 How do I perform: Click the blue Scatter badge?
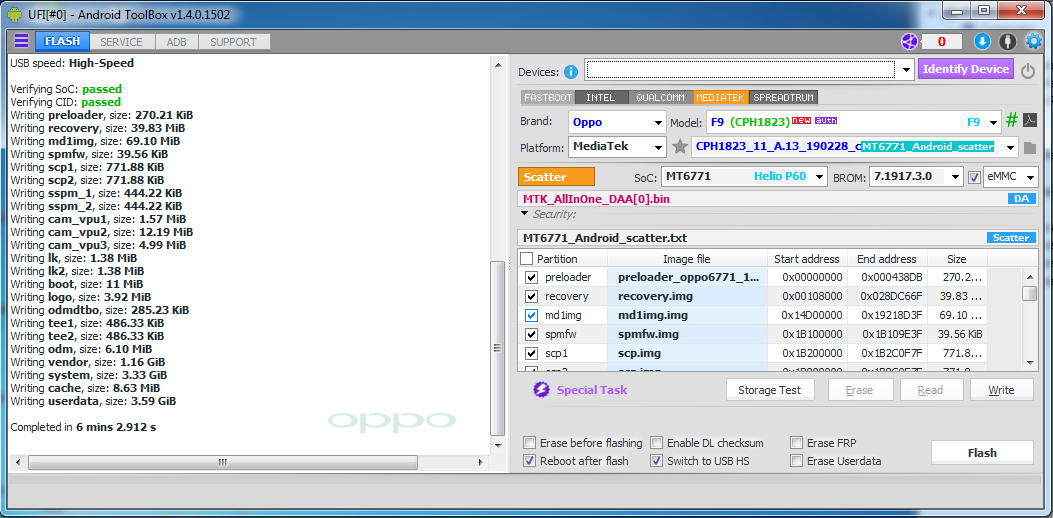click(x=1011, y=238)
